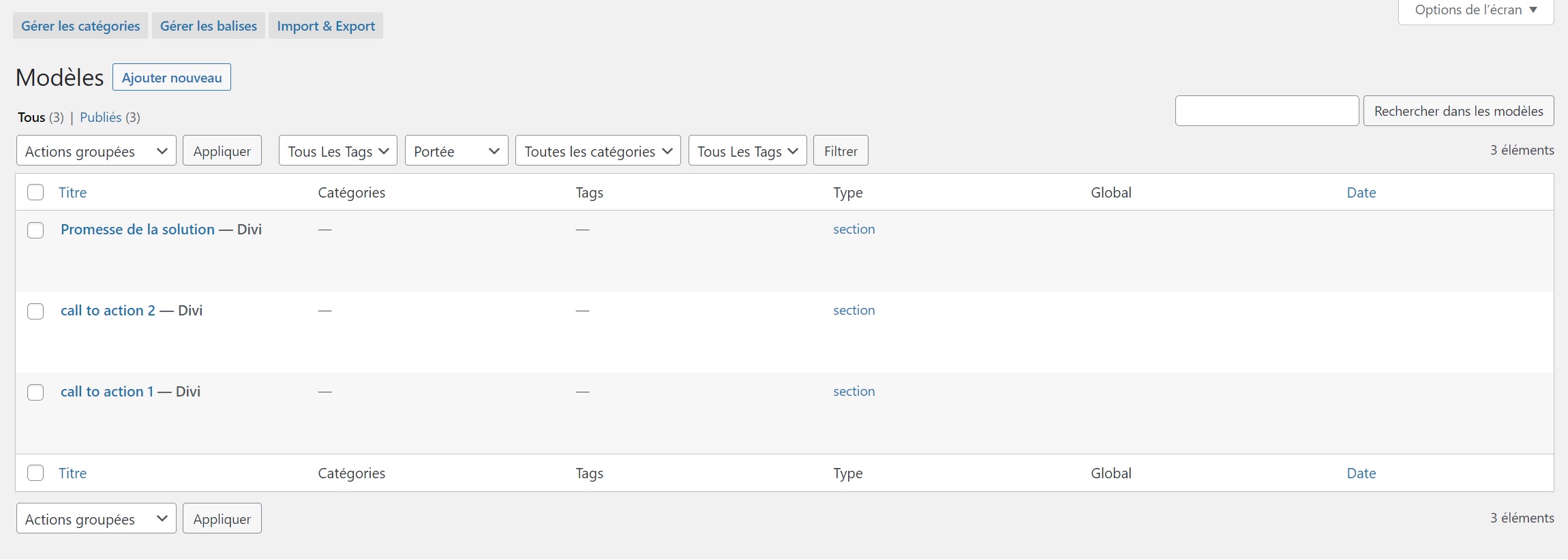
Task: Tick select-all checkbox in table footer
Action: (x=35, y=473)
